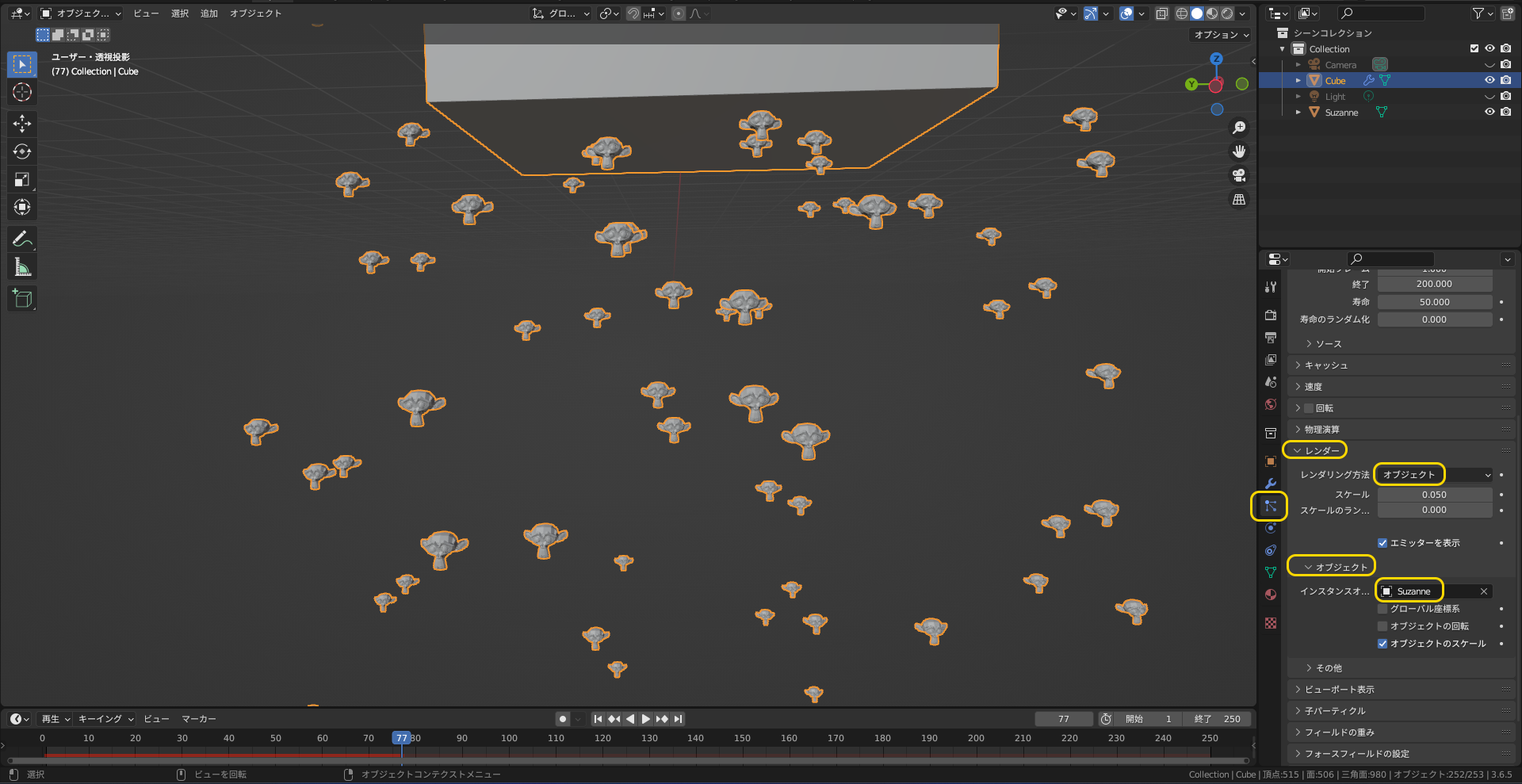This screenshot has height=784, width=1522.
Task: Open the オブジェクト menu in the header
Action: point(255,13)
